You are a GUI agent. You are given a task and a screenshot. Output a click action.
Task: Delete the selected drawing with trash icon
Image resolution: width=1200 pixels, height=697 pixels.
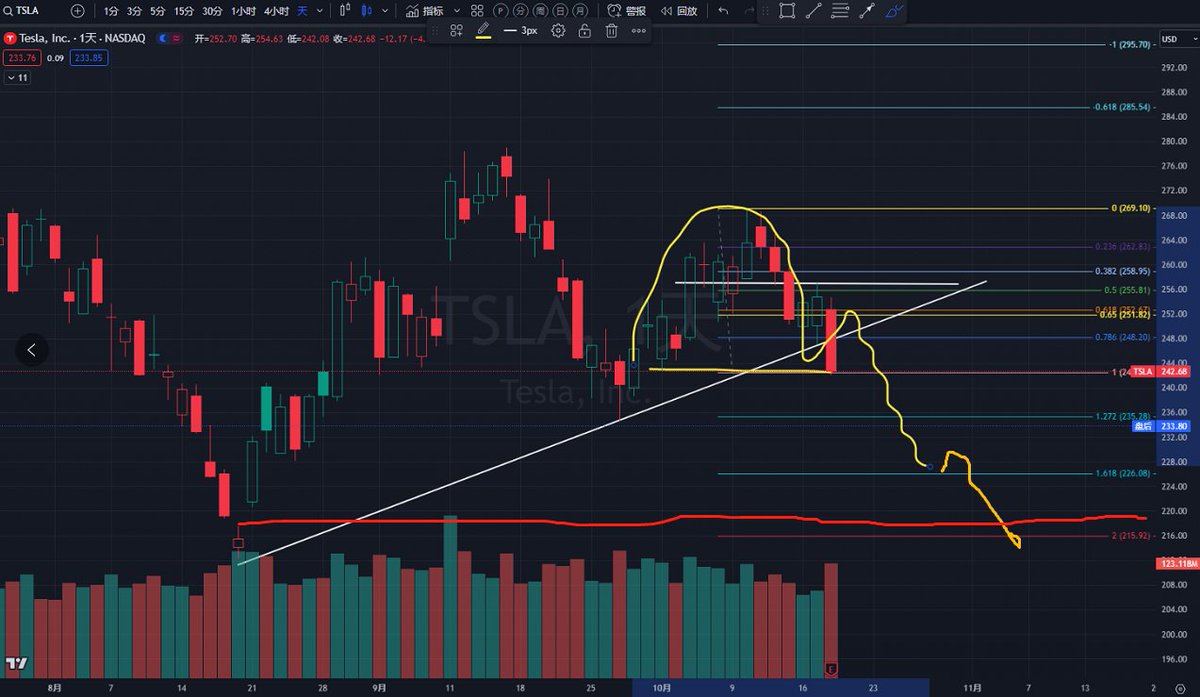611,31
